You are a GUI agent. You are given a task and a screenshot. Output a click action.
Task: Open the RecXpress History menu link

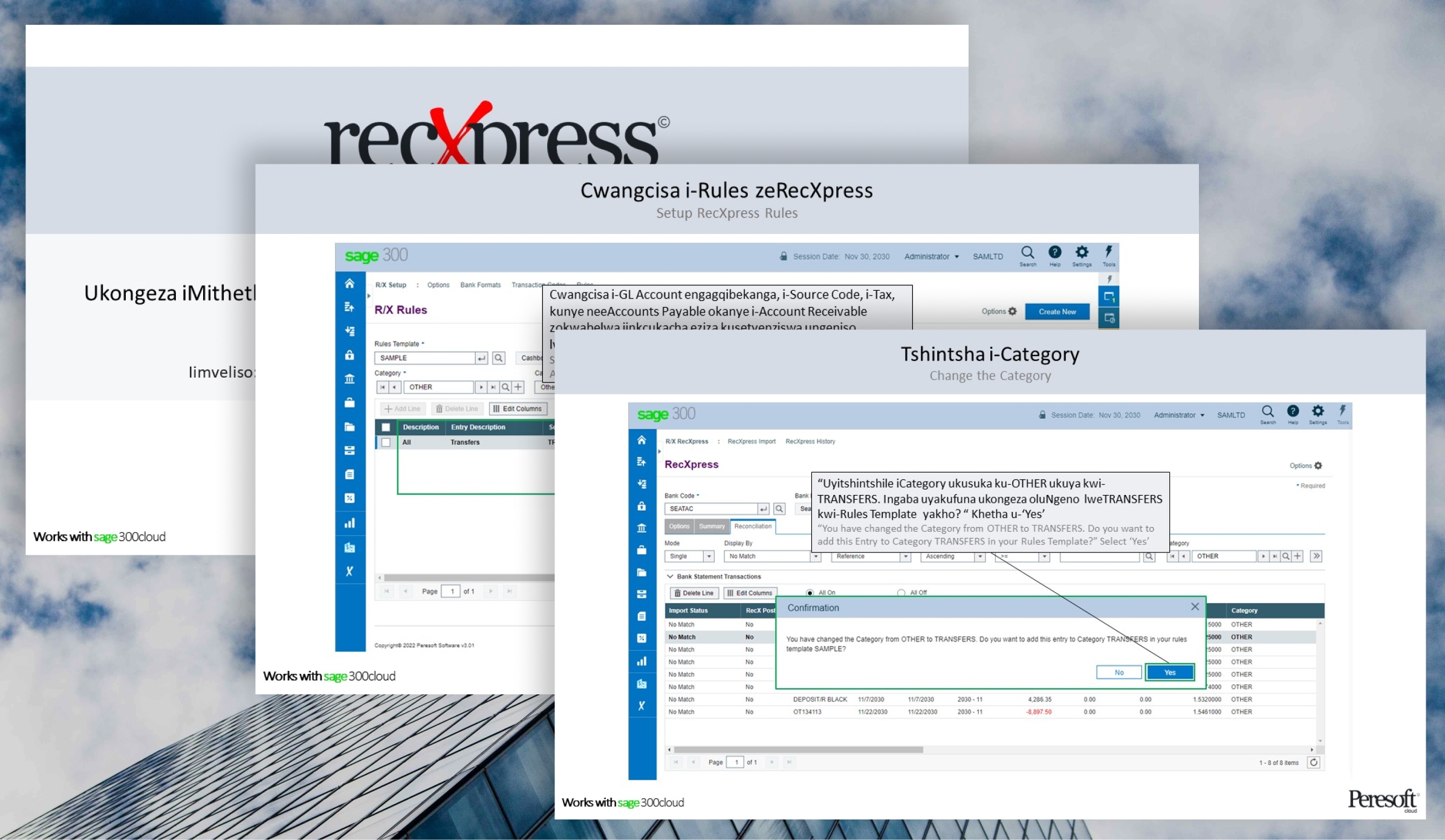pos(810,441)
